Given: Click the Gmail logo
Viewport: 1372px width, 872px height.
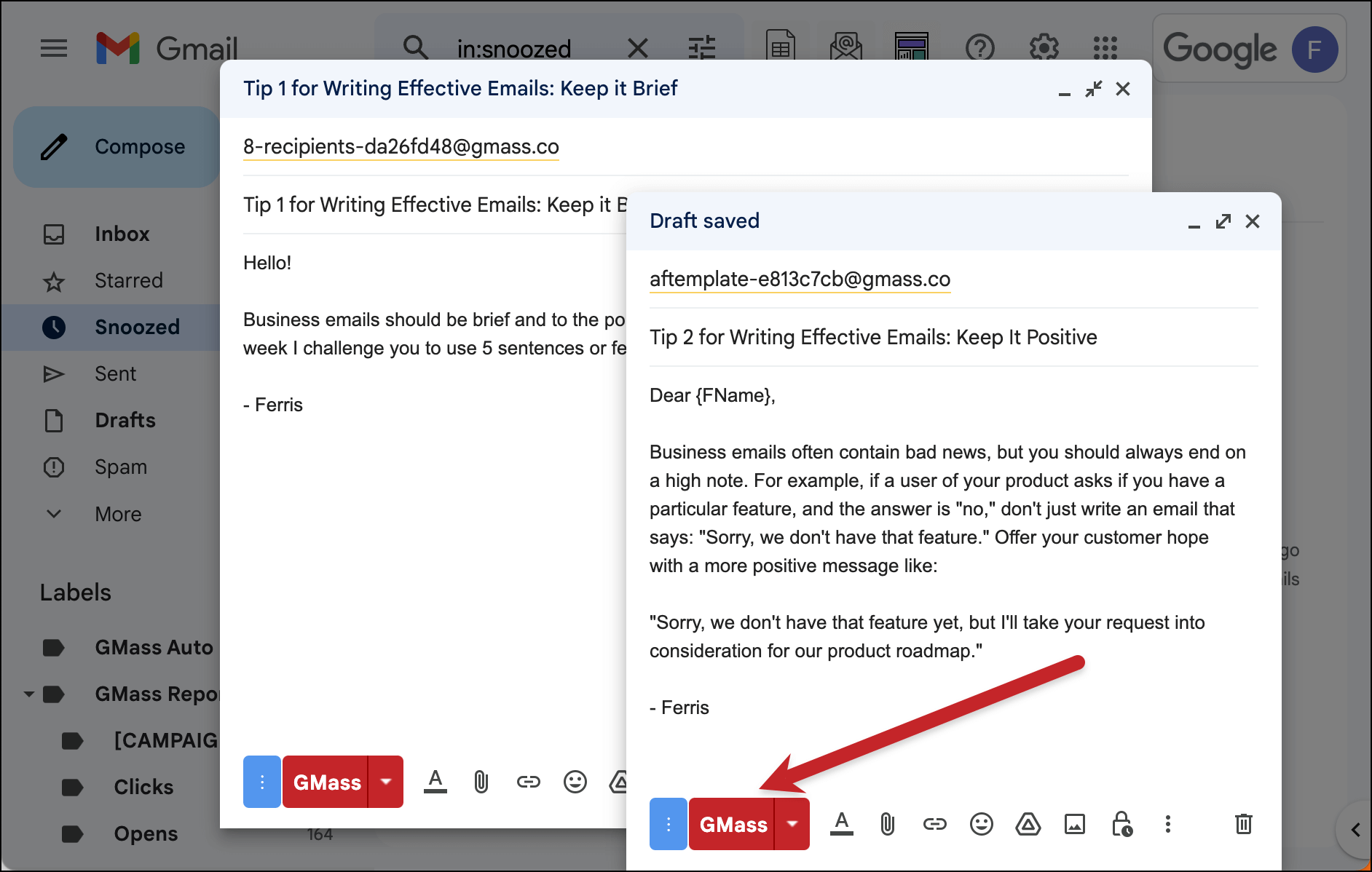Looking at the screenshot, I should [x=166, y=49].
